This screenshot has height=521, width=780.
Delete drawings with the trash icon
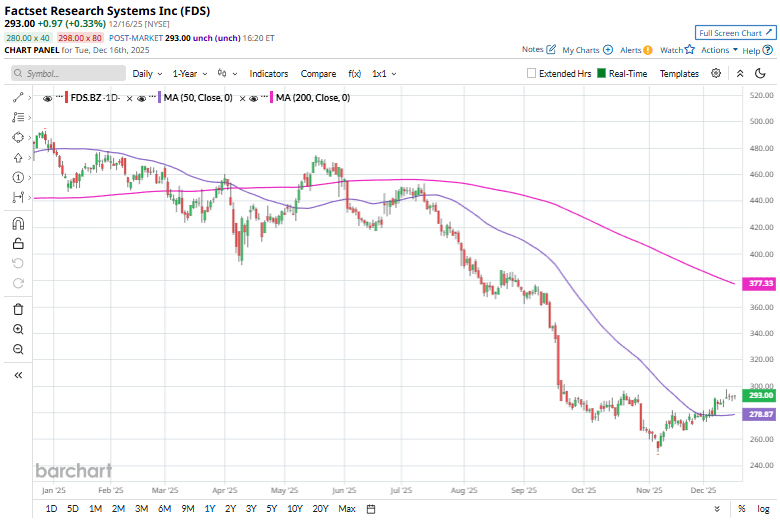pos(18,309)
